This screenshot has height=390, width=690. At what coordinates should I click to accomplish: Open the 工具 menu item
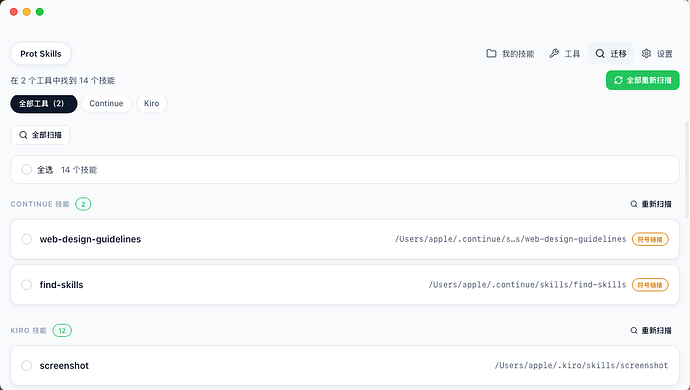pos(565,54)
